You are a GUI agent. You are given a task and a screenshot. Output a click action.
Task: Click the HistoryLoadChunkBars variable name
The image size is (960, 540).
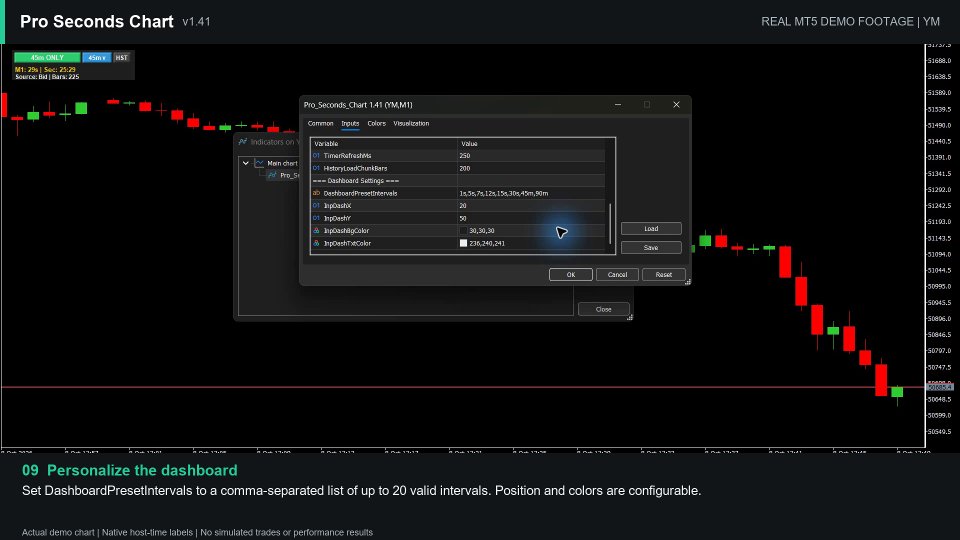point(355,168)
